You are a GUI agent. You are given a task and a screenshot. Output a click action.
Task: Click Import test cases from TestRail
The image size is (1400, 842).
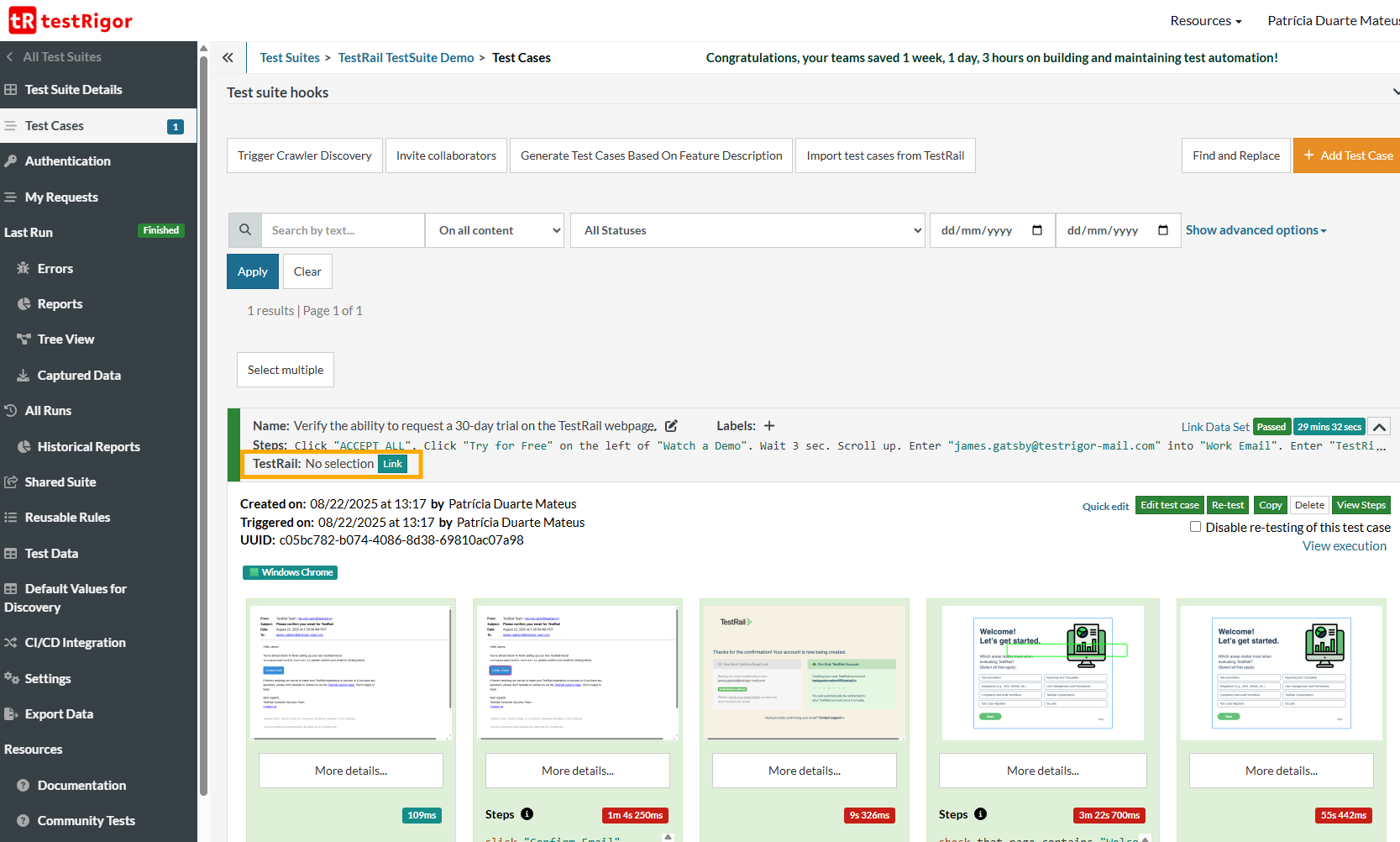click(x=885, y=155)
